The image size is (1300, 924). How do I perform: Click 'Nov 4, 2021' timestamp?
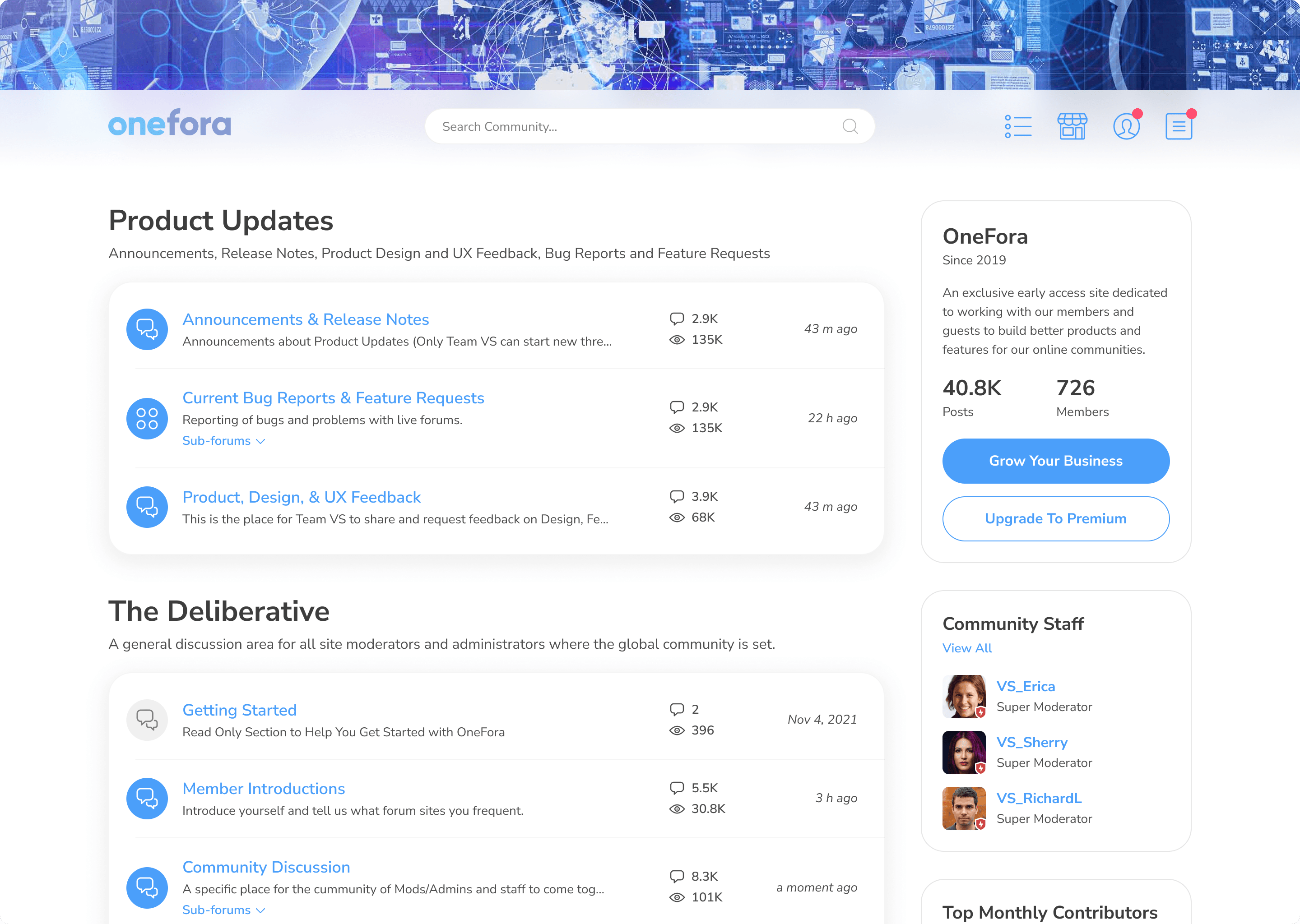pos(822,720)
